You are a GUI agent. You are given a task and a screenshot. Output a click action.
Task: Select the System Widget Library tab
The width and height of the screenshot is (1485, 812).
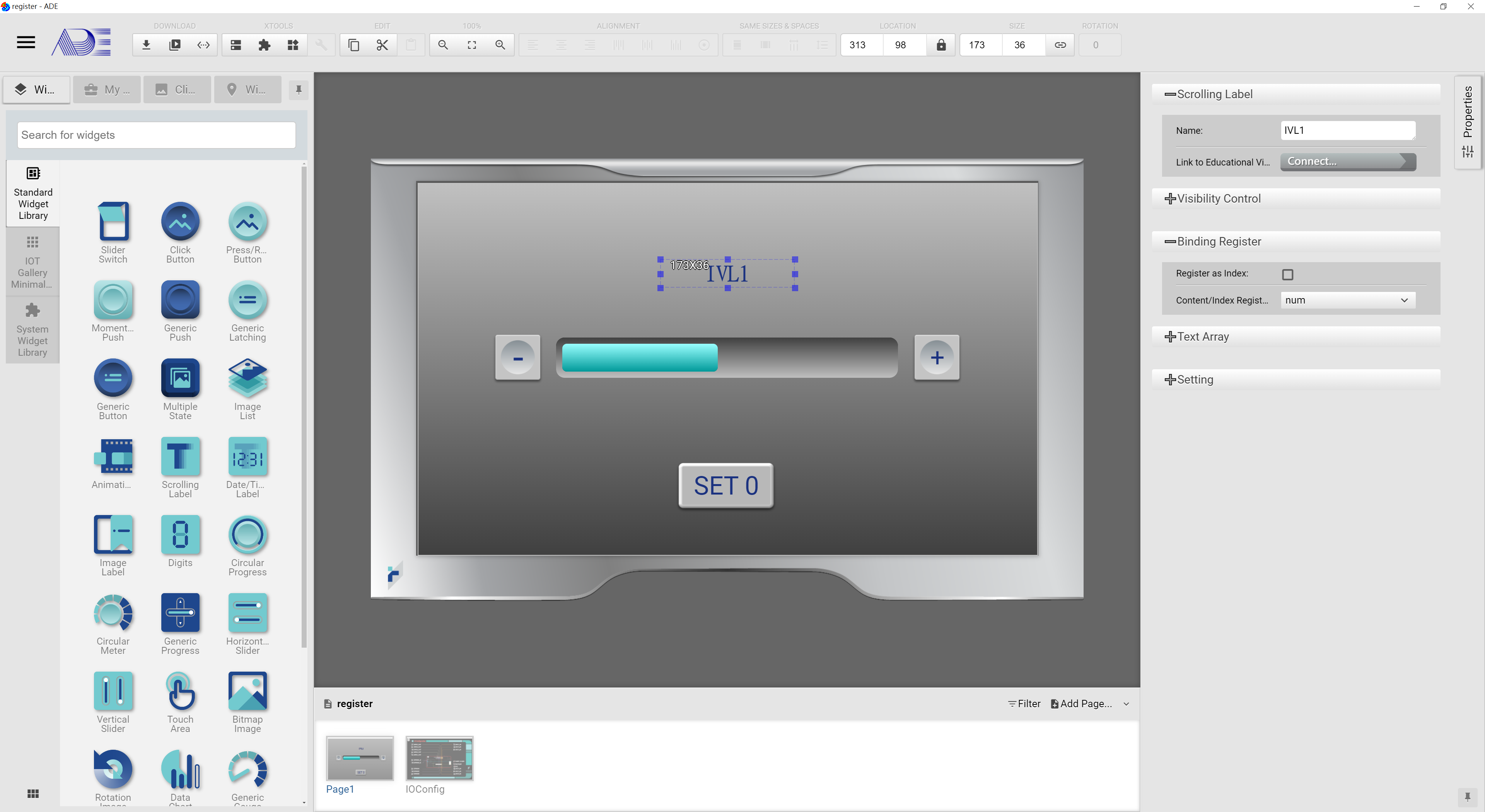tap(32, 330)
